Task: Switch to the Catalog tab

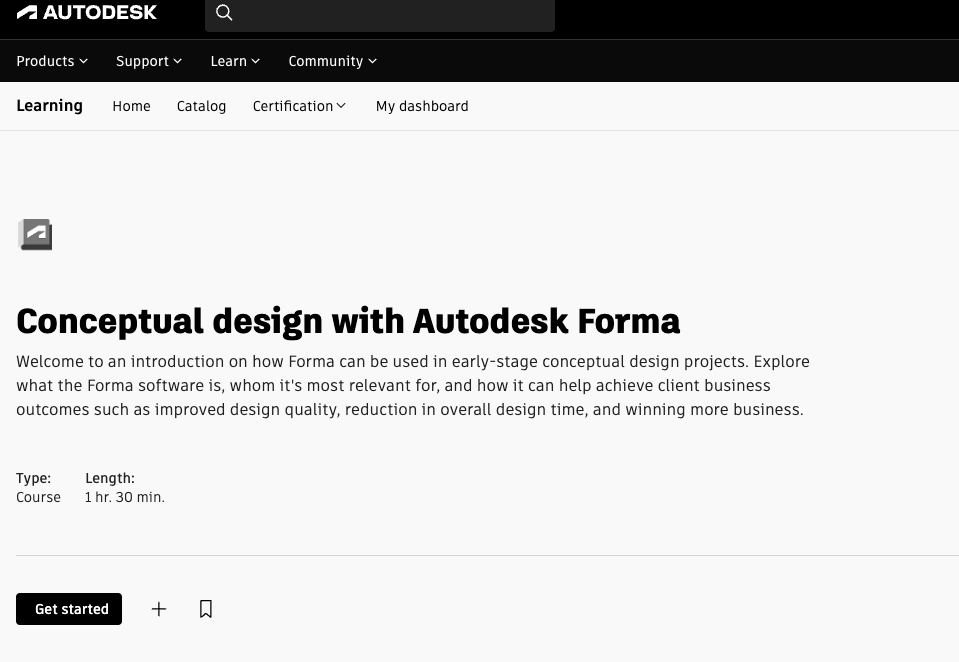Action: pos(201,106)
